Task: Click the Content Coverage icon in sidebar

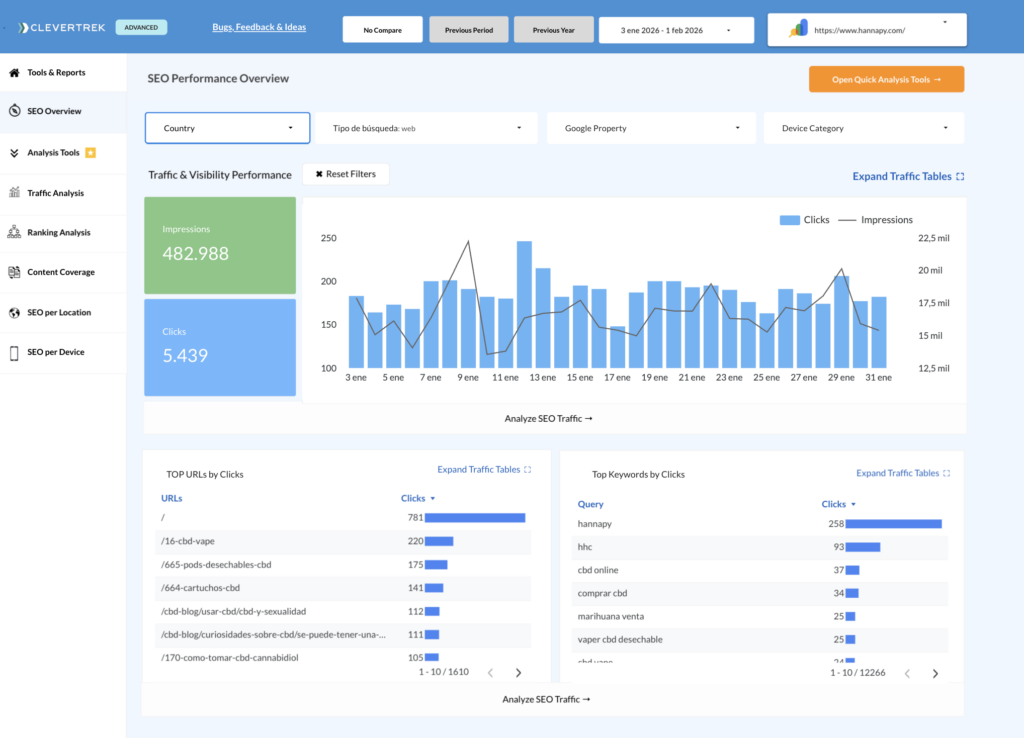Action: coord(14,272)
